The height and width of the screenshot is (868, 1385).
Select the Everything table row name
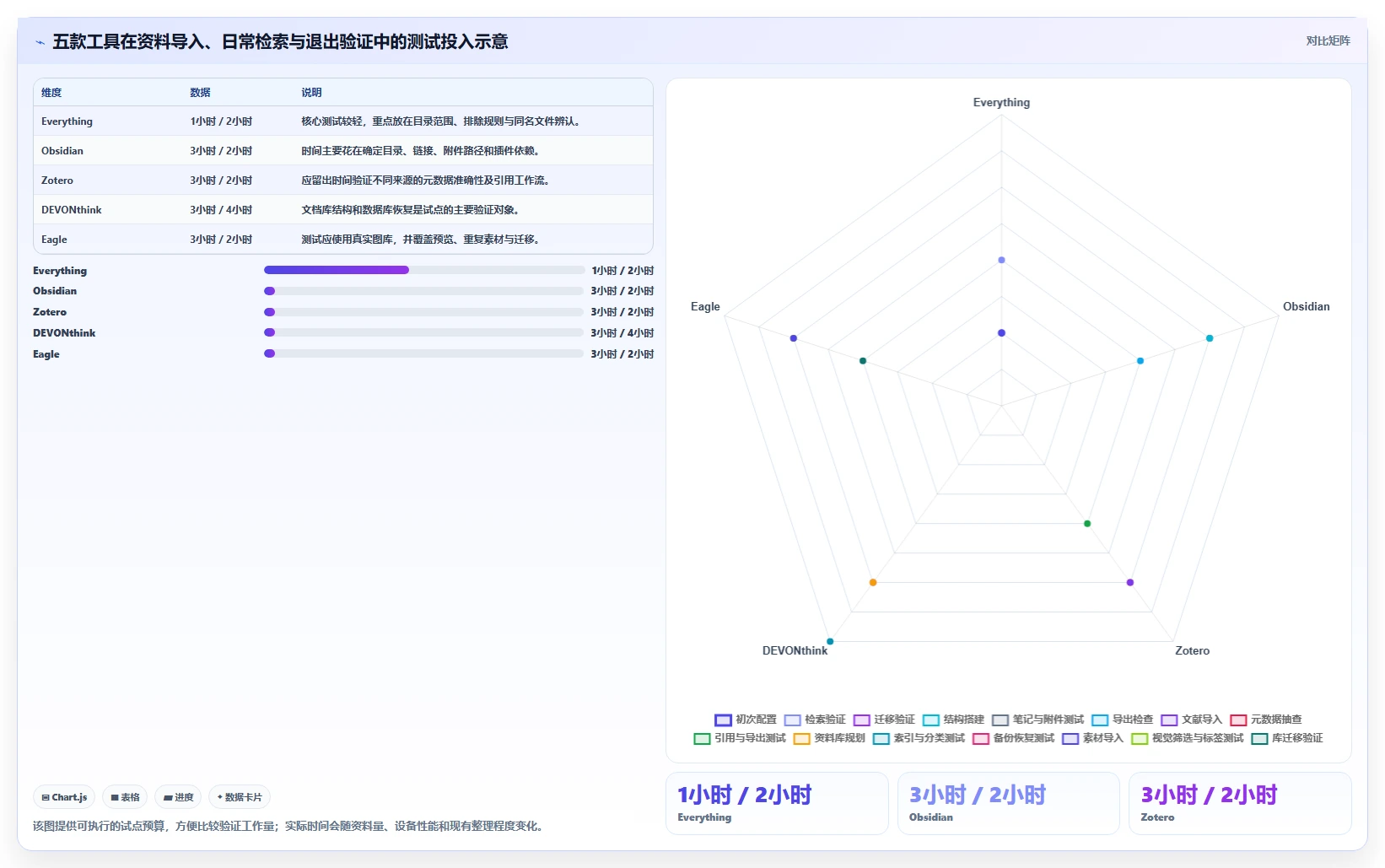[67, 121]
